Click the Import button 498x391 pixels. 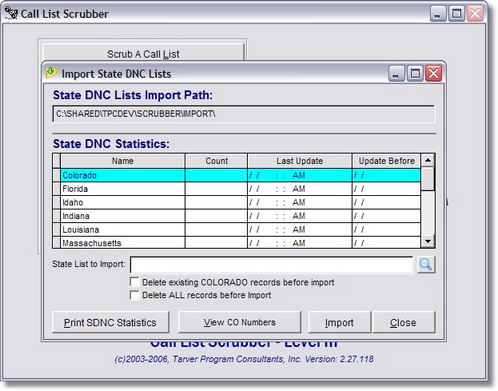click(x=339, y=322)
